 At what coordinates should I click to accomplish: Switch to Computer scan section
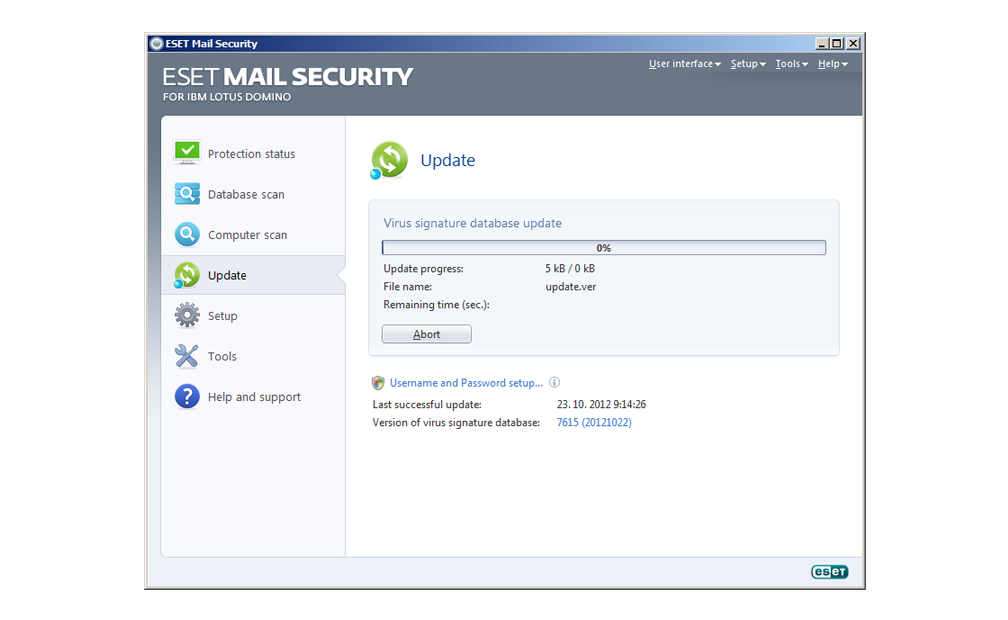pos(253,234)
